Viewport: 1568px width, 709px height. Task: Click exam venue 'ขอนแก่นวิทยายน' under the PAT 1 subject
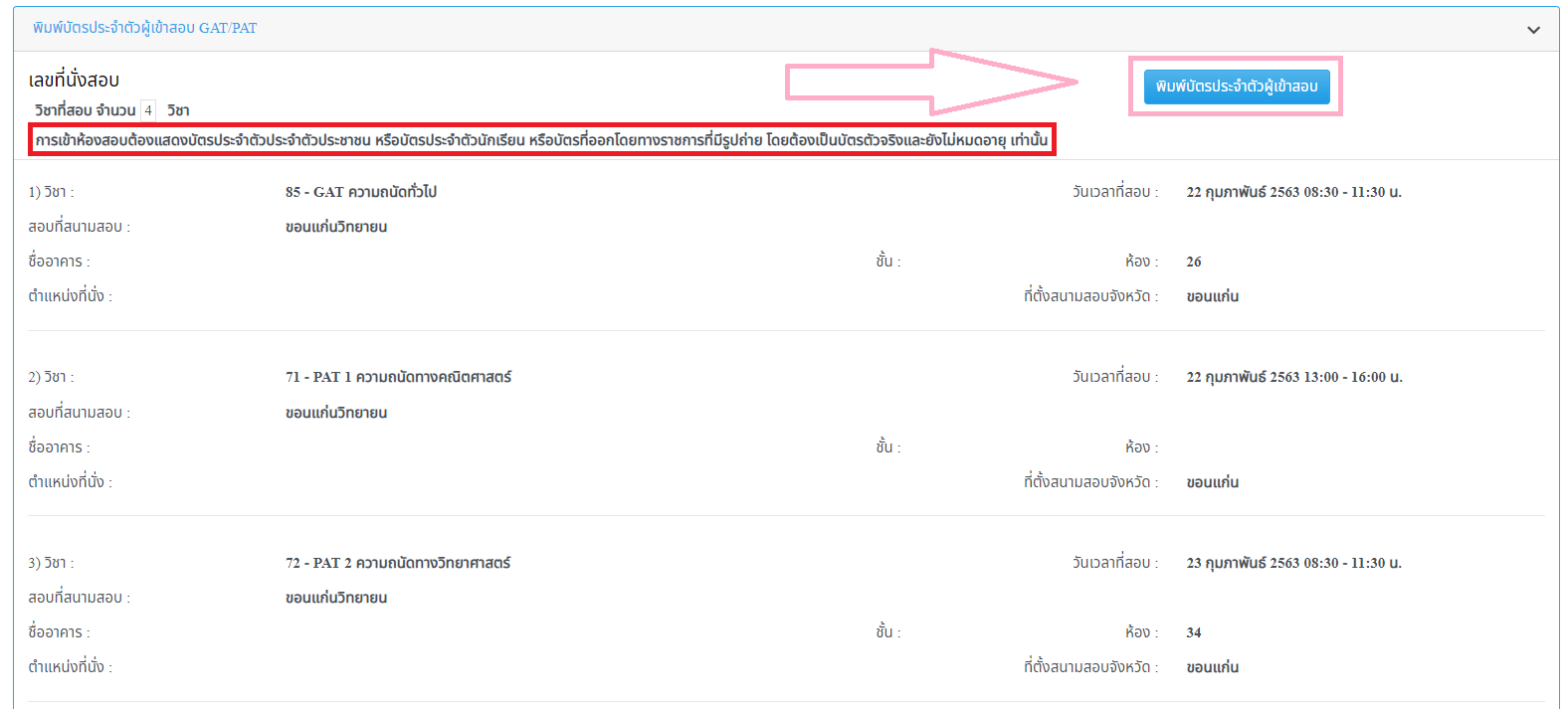336,413
